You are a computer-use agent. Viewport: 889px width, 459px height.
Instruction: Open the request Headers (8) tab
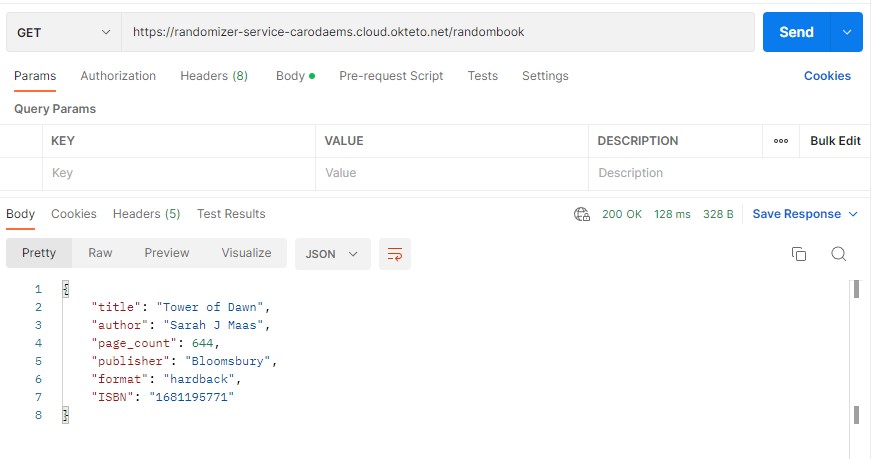(x=214, y=76)
